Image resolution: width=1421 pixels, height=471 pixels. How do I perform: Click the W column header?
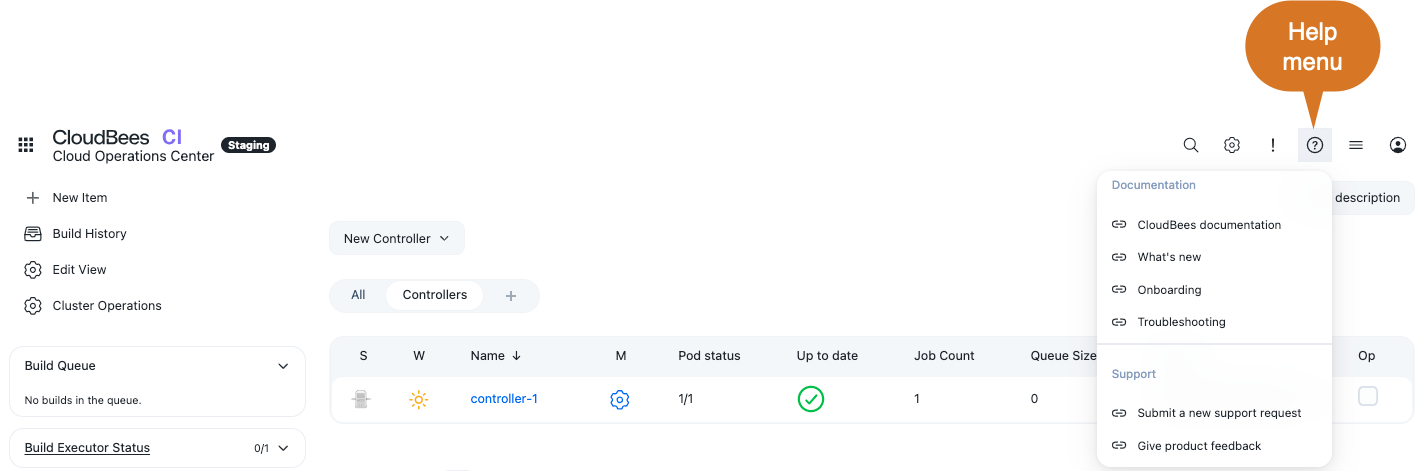[x=419, y=355]
